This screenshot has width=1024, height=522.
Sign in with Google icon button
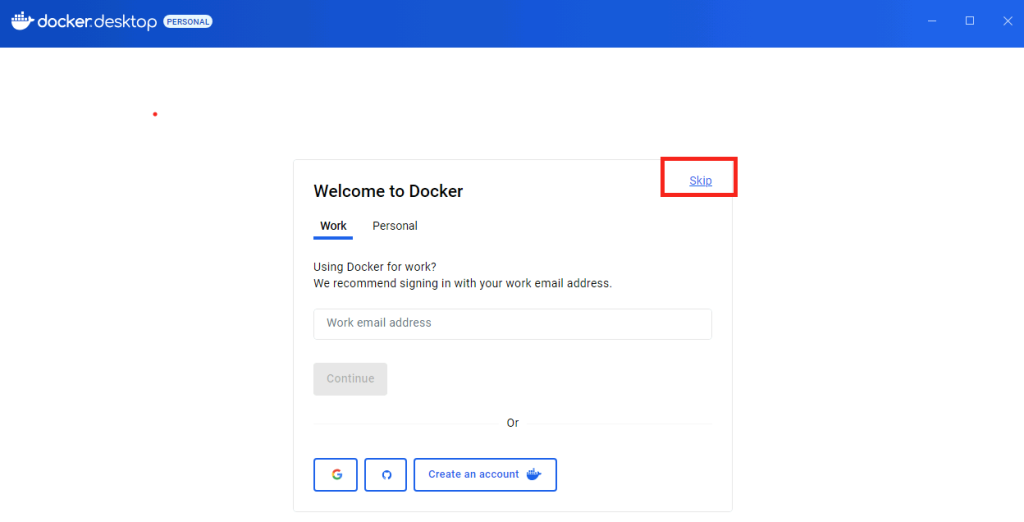[336, 474]
